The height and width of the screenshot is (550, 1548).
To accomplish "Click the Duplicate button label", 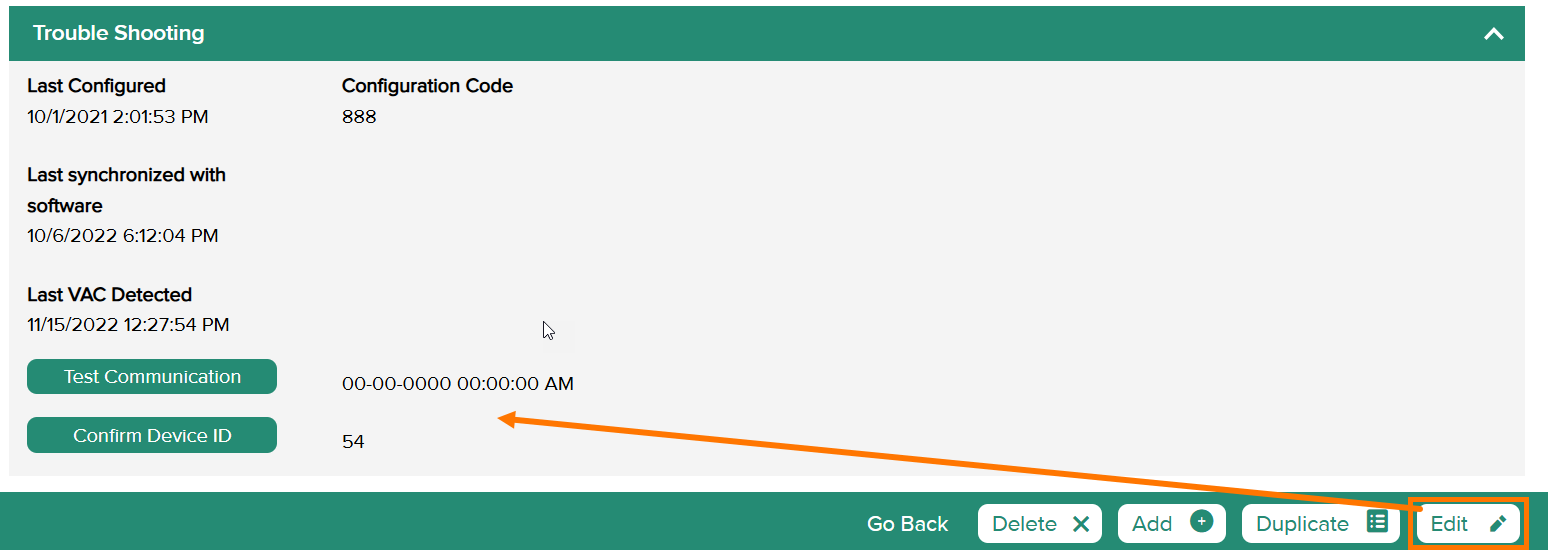I will [1302, 524].
